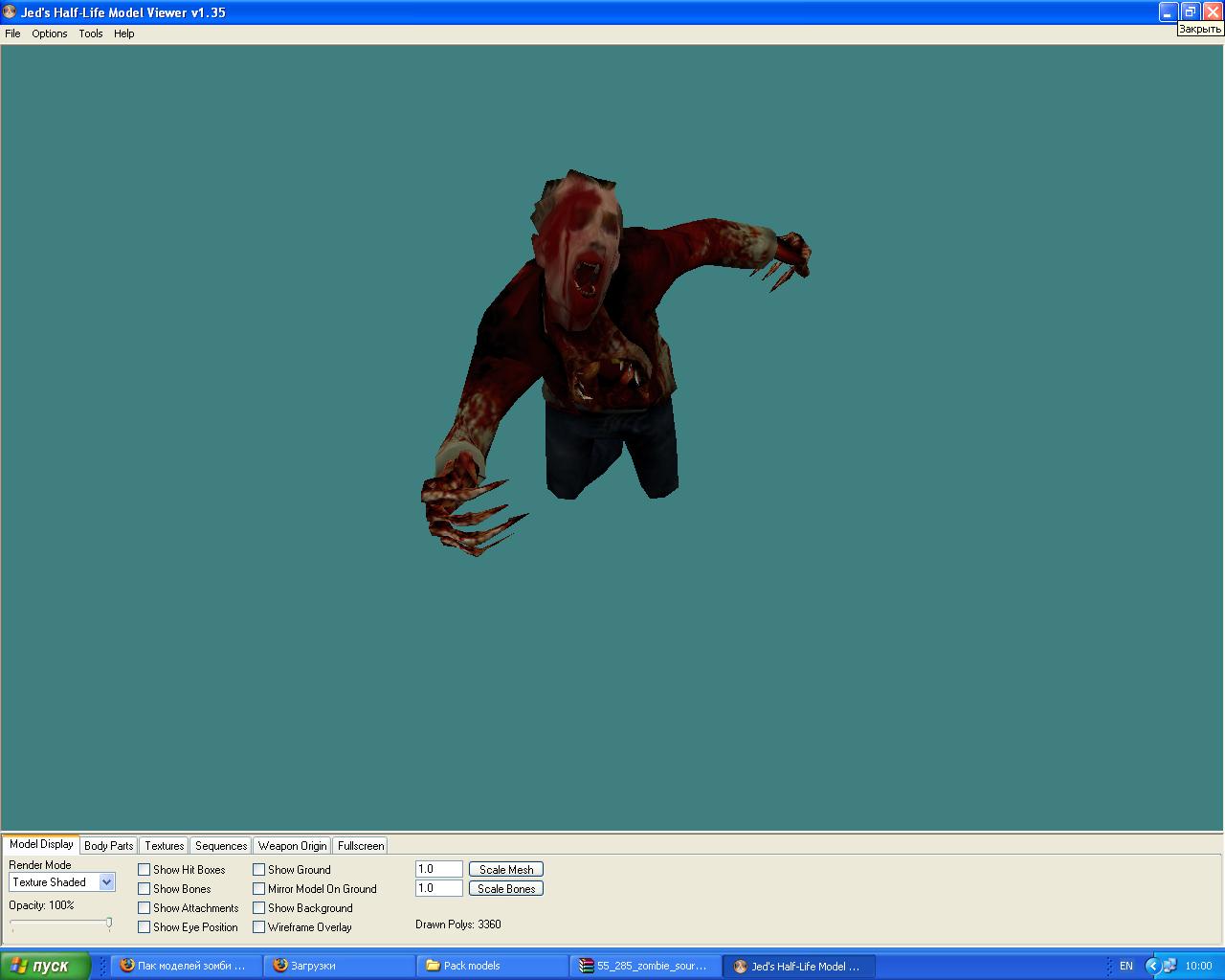Click the Scale Mesh button
Viewport: 1225px width, 980px height.
coord(506,869)
